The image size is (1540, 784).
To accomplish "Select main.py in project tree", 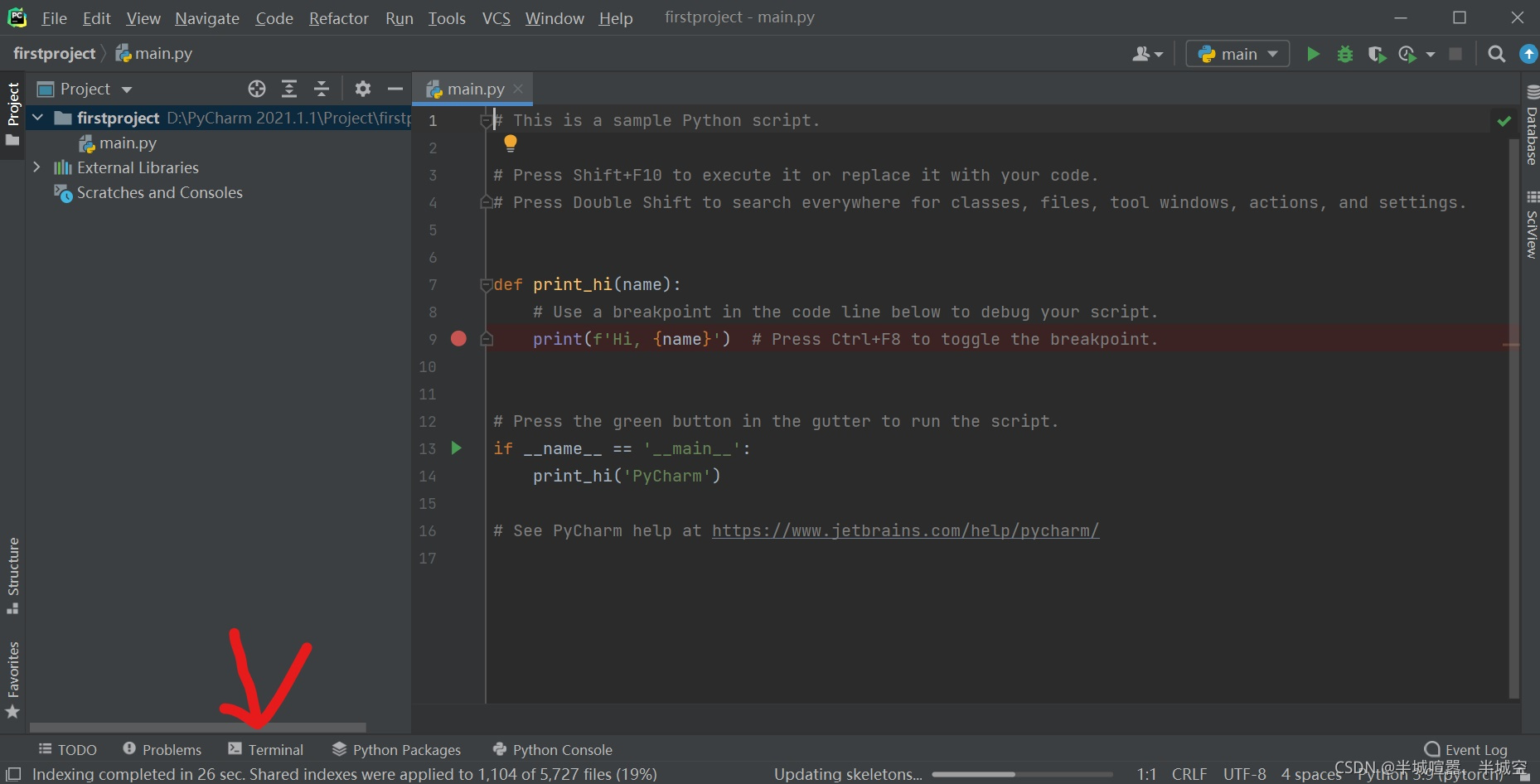I will click(118, 143).
